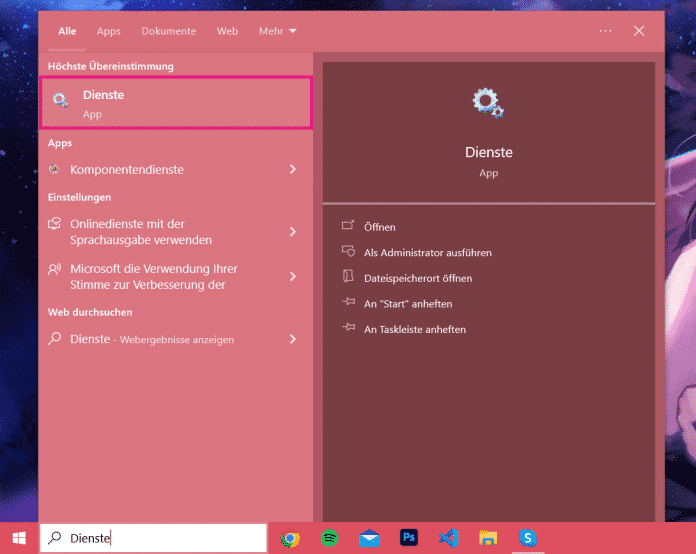Expand the Komponentendienste result arrow
The image size is (696, 554).
point(293,170)
